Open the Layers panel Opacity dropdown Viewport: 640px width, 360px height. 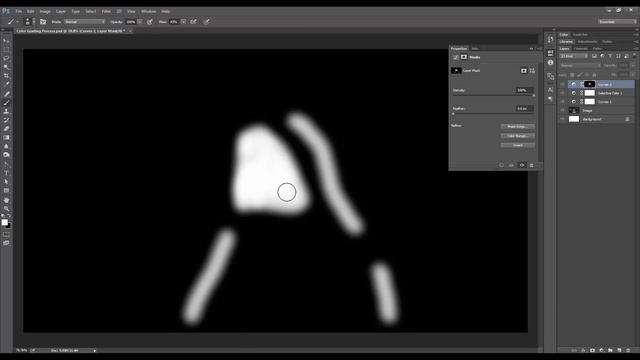(633, 65)
